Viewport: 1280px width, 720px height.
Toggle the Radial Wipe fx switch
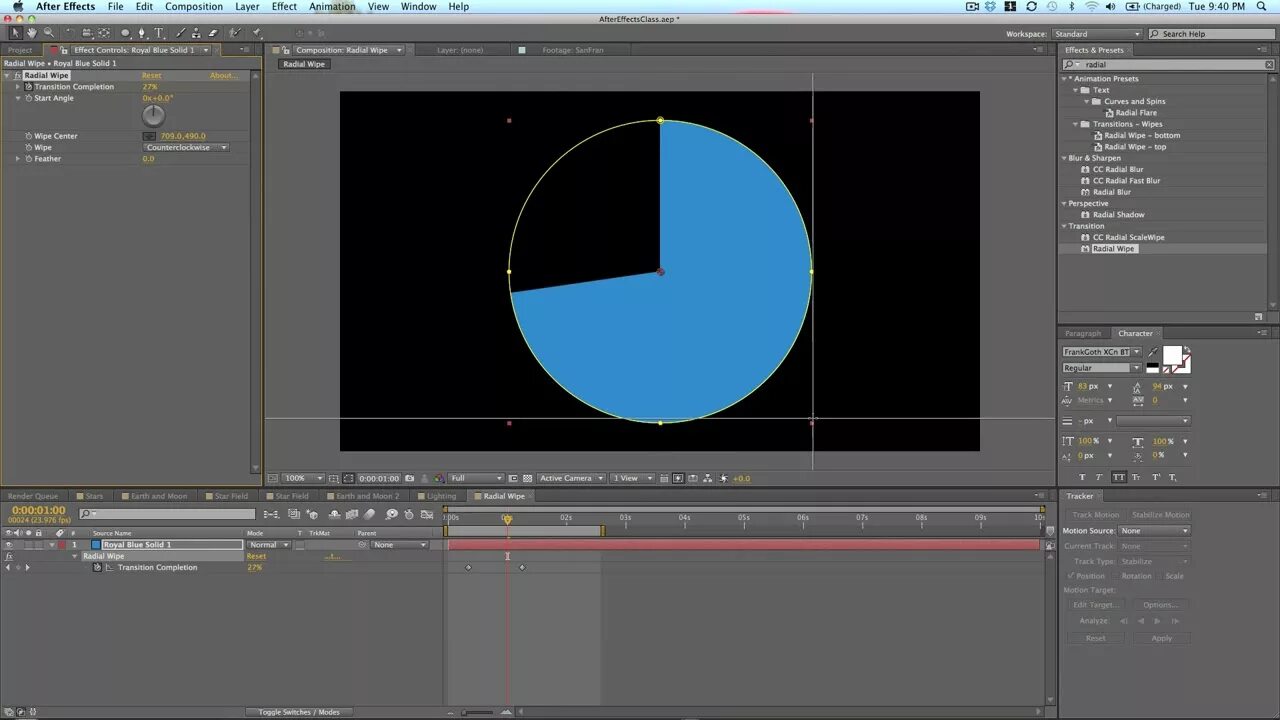coord(9,556)
